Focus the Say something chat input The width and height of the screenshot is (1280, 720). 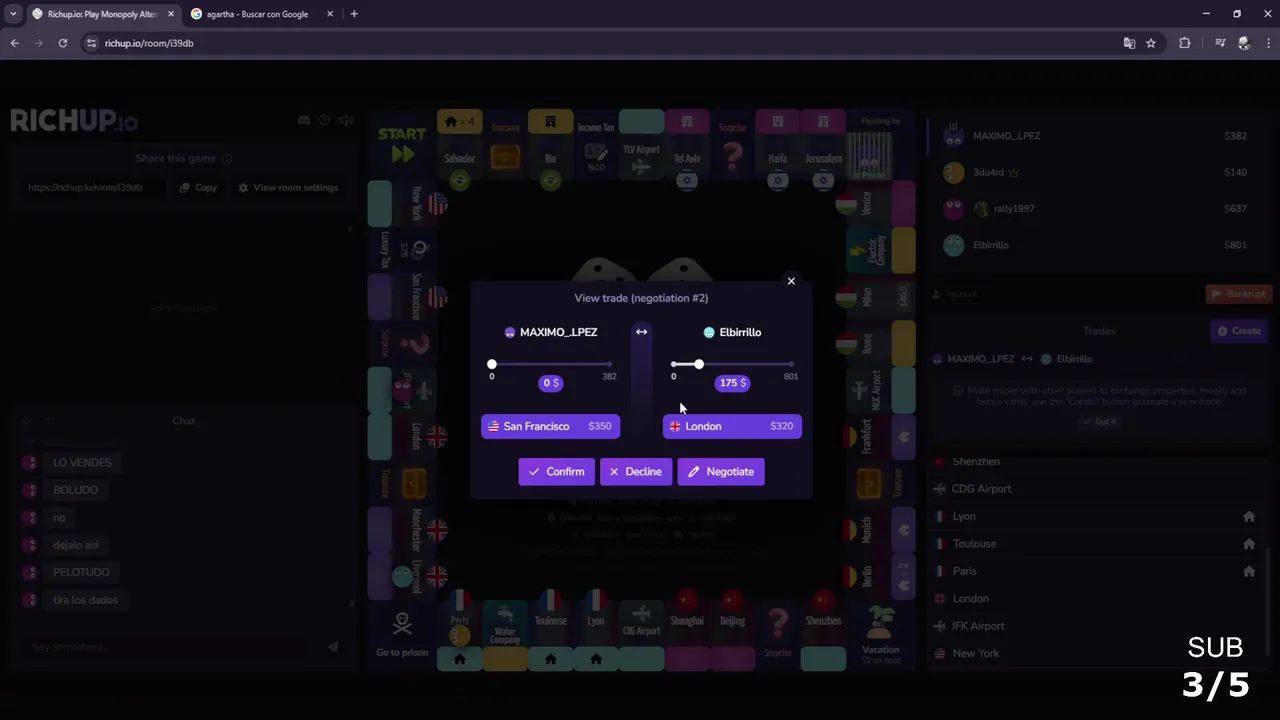click(x=170, y=647)
